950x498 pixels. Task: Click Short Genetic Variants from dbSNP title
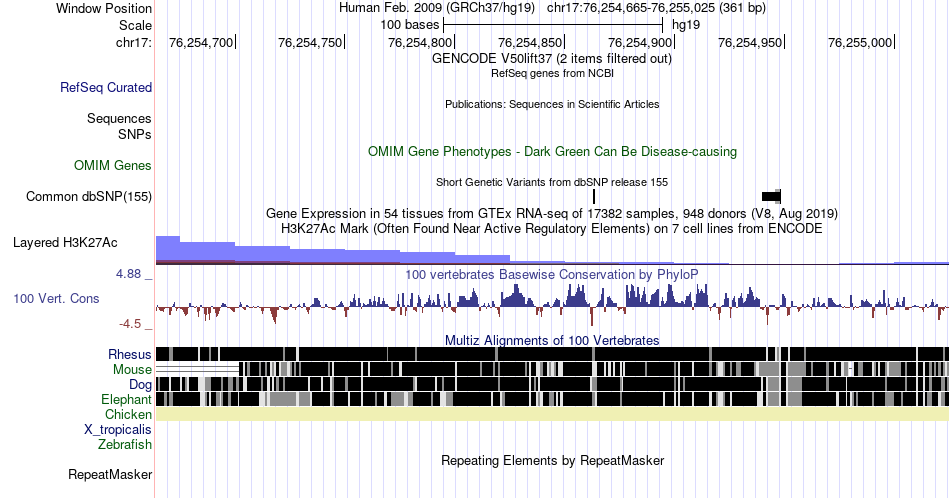(x=552, y=182)
